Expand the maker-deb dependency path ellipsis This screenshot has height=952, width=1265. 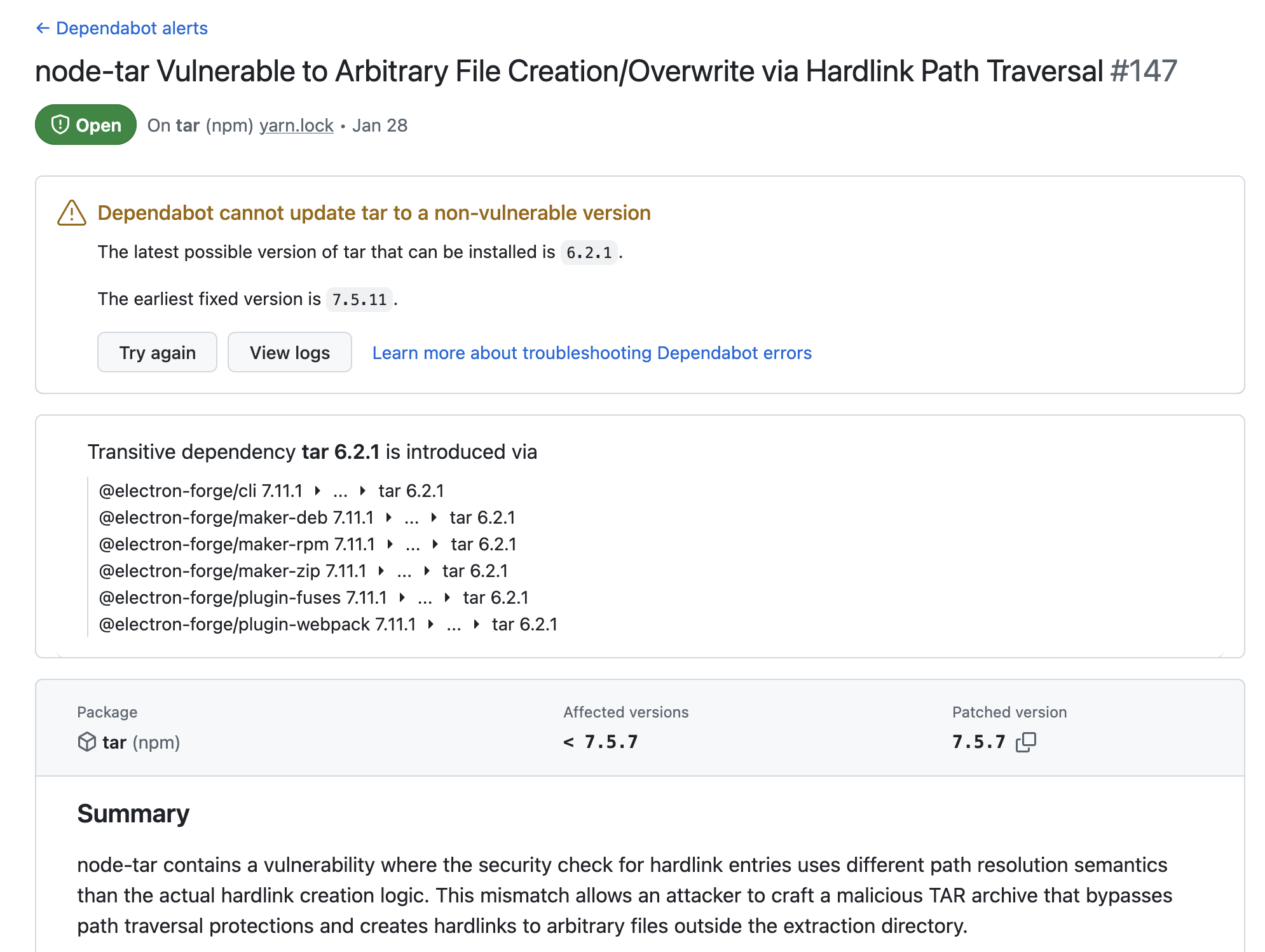pos(411,518)
